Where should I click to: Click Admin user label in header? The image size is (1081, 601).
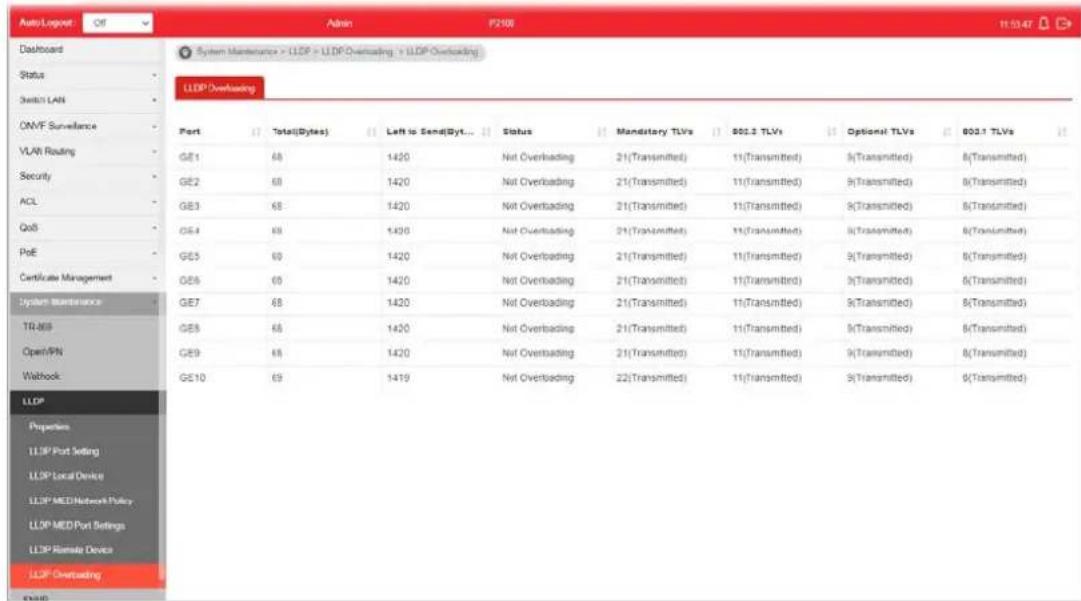[x=339, y=23]
